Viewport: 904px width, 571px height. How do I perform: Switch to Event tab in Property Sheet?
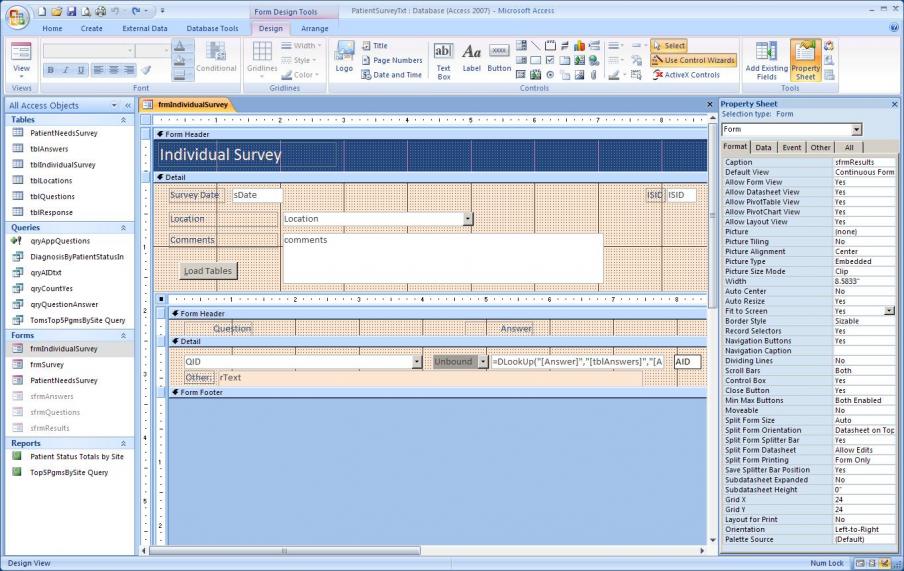(x=792, y=148)
